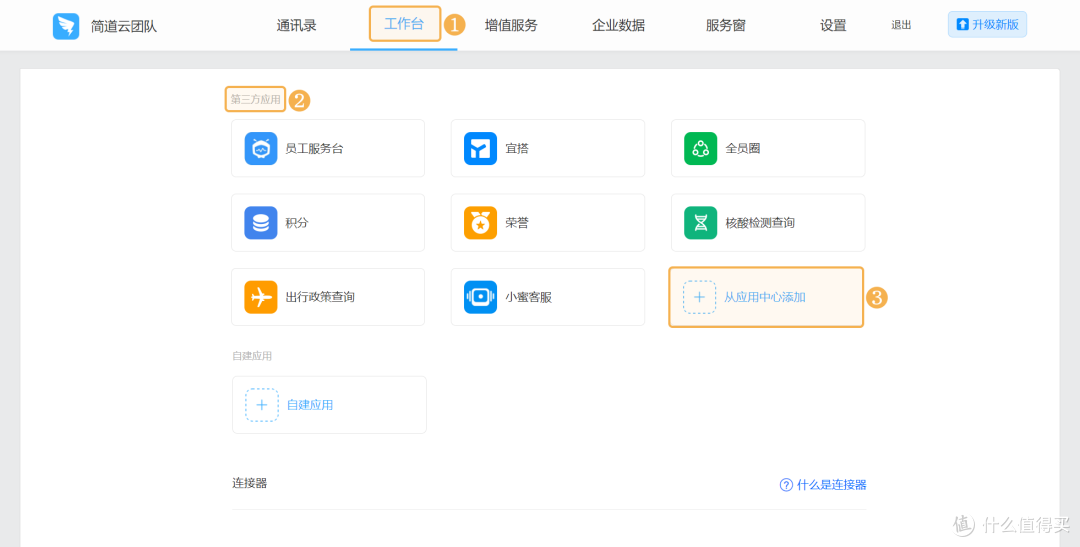Open the 核酸检测查询 DNA icon
Image resolution: width=1080 pixels, height=547 pixels.
coord(700,223)
